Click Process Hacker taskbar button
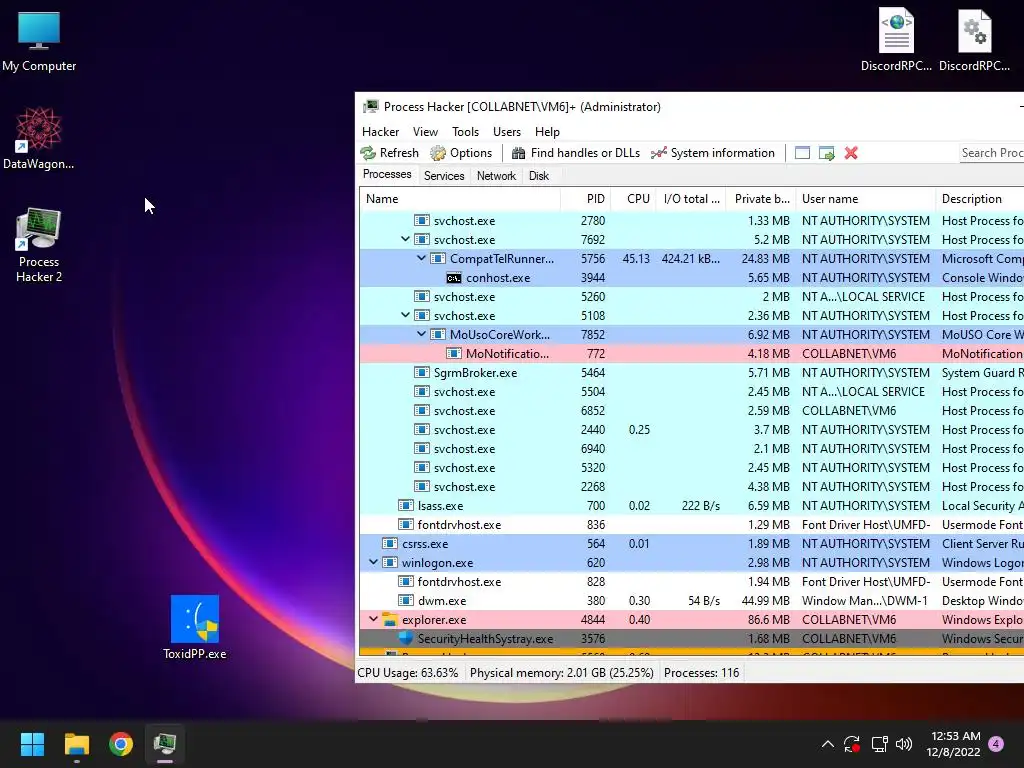Image resolution: width=1024 pixels, height=768 pixels. tap(165, 744)
